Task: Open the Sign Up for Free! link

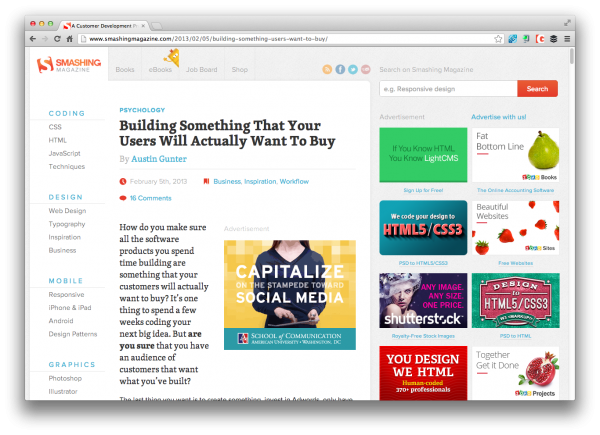Action: point(423,190)
